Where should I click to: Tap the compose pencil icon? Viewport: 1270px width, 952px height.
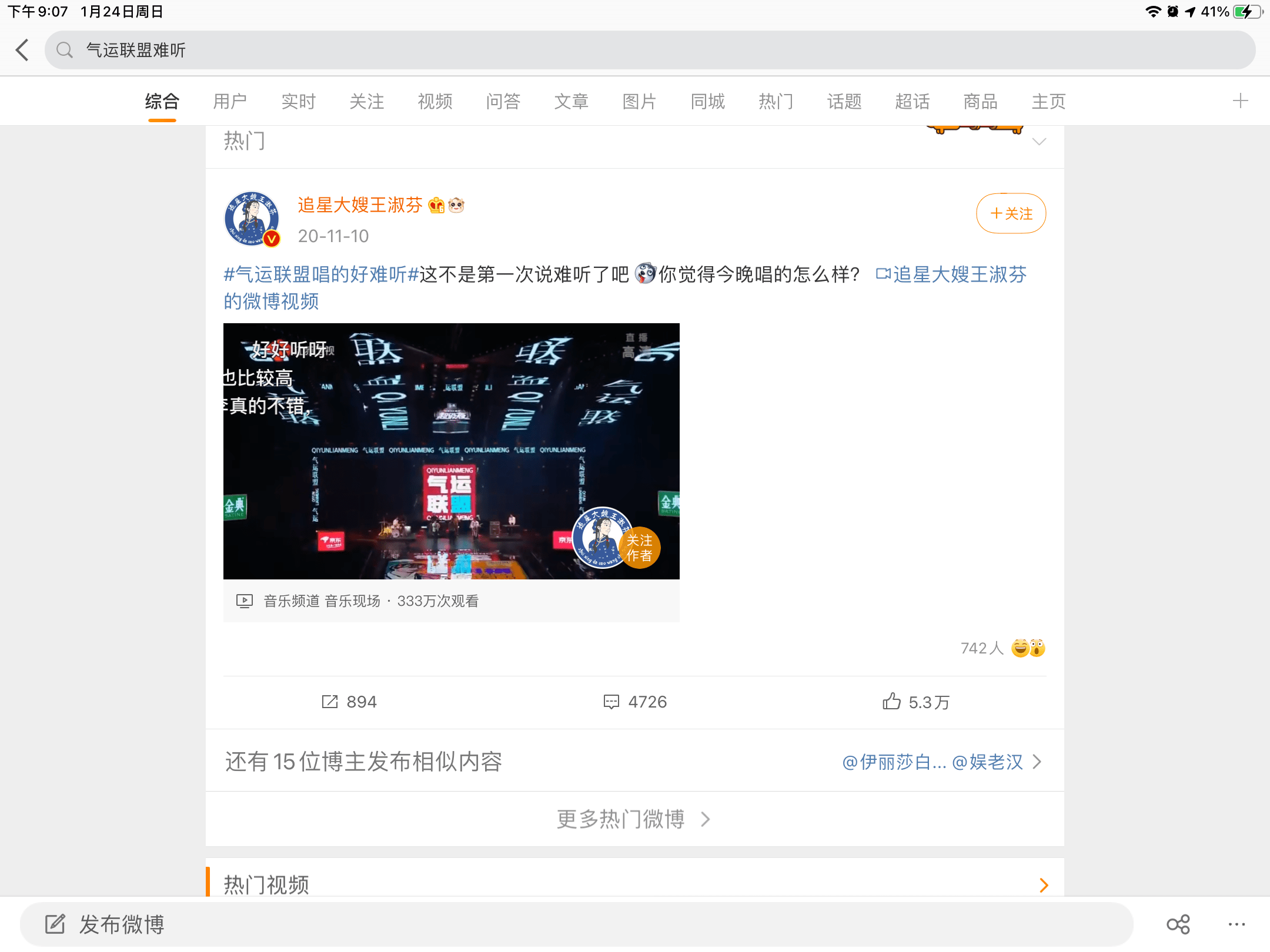click(x=55, y=924)
